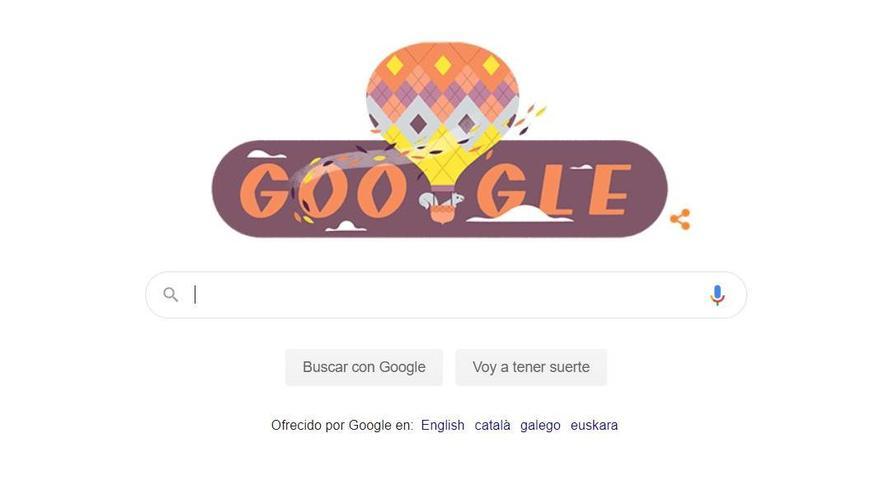
Task: Click the magnifying glass search icon
Action: pyautogui.click(x=171, y=295)
